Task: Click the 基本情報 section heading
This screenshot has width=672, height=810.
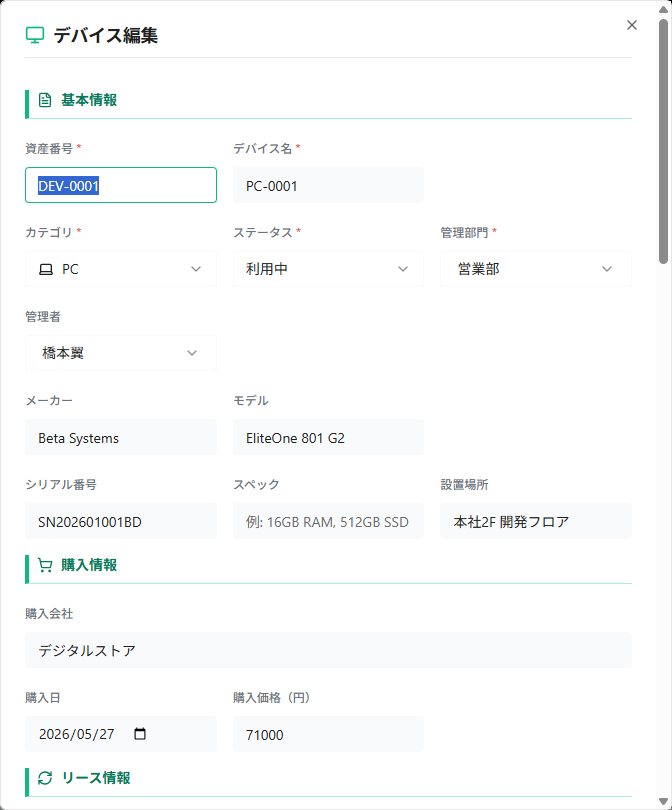Action: click(89, 100)
